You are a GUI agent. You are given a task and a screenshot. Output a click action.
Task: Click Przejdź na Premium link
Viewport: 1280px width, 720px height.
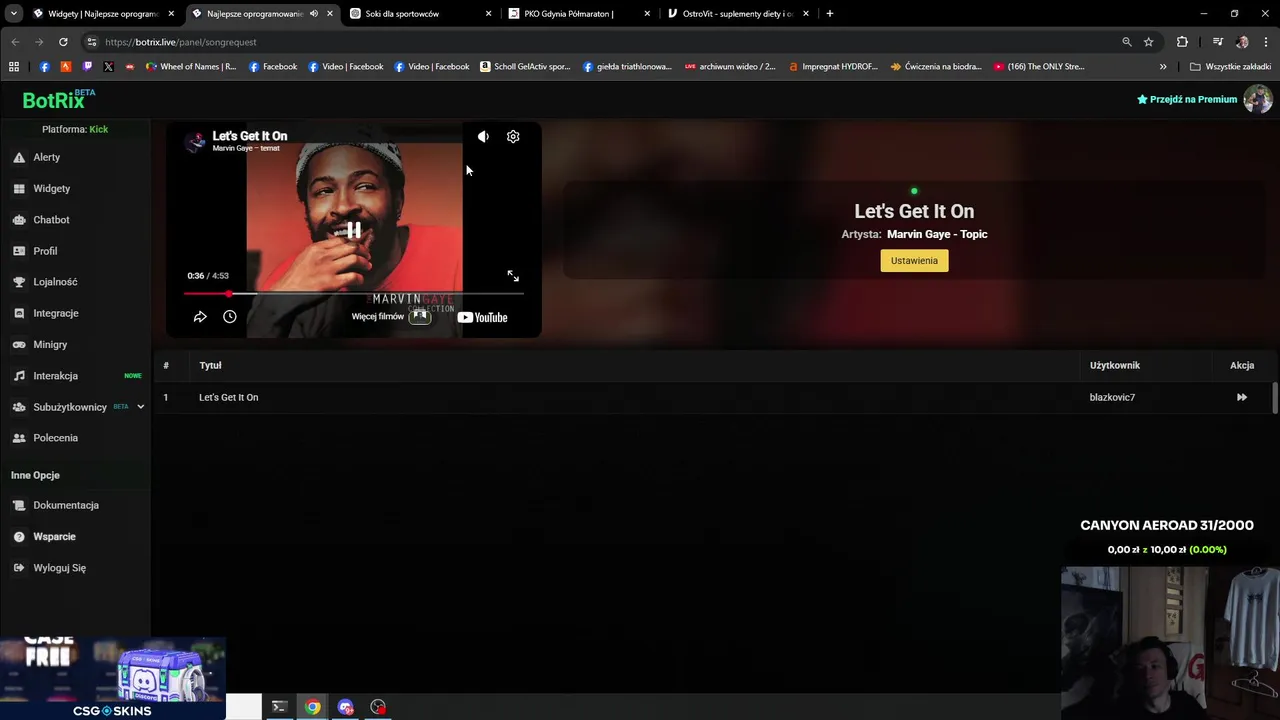pos(1187,99)
